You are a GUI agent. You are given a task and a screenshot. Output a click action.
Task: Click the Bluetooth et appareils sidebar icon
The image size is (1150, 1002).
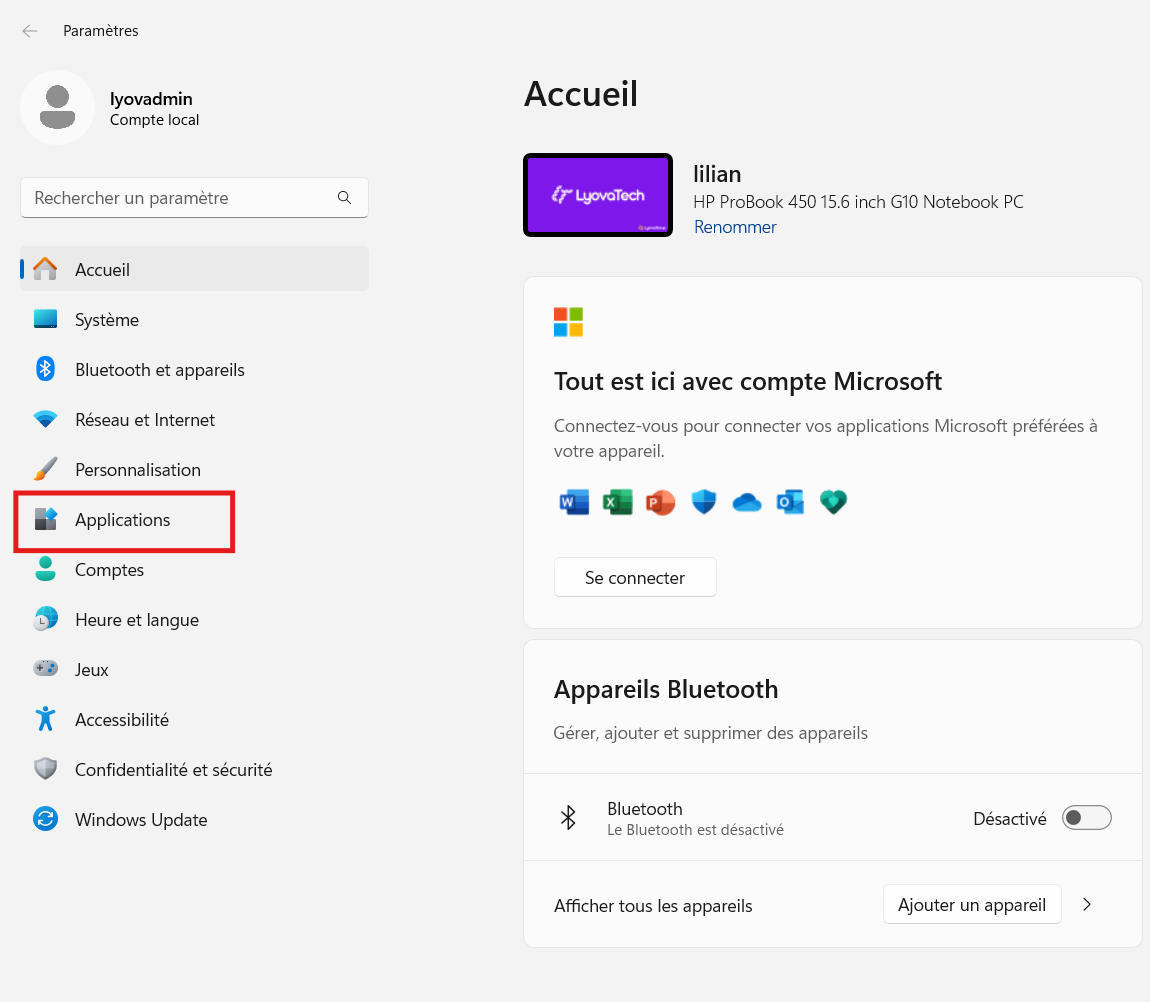tap(45, 369)
